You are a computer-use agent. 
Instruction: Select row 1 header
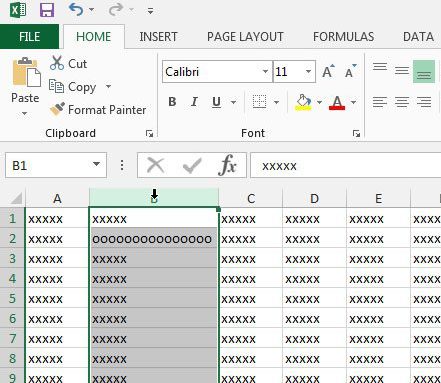click(x=12, y=218)
